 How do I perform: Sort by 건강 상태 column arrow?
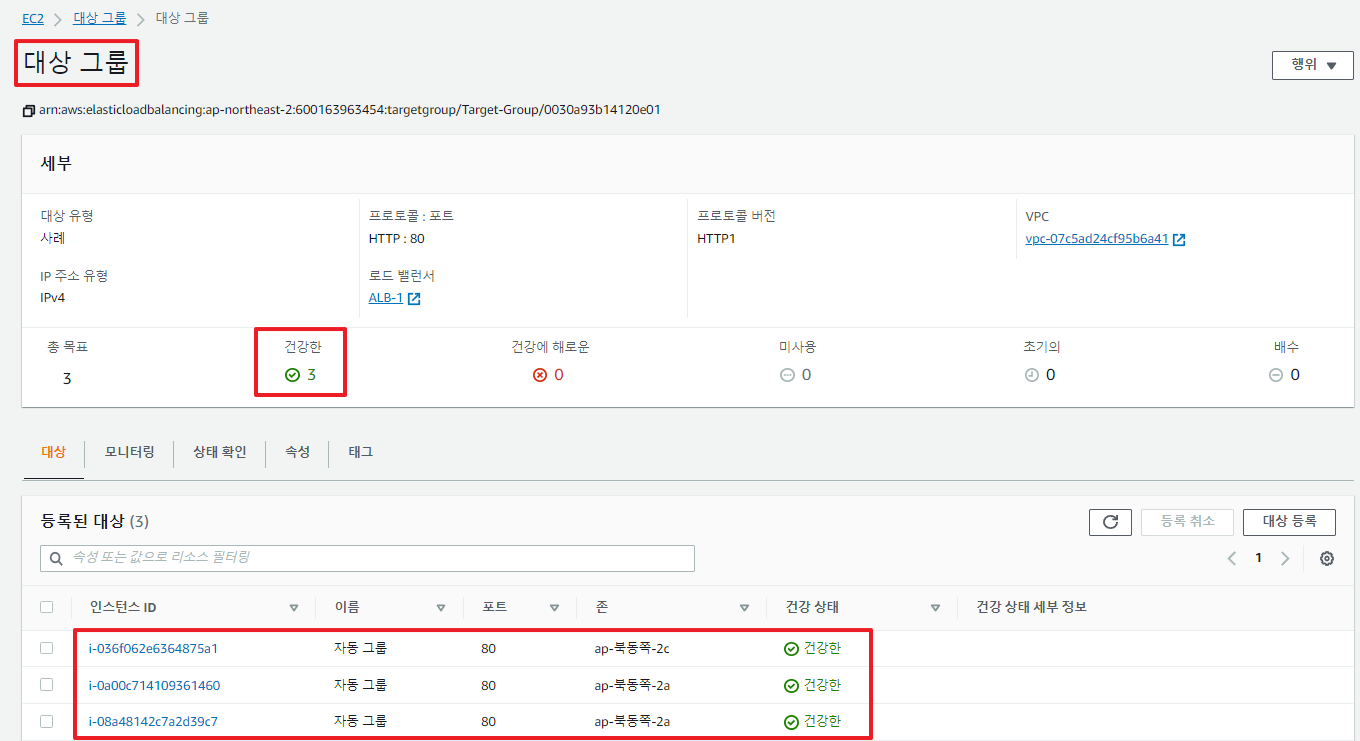935,608
